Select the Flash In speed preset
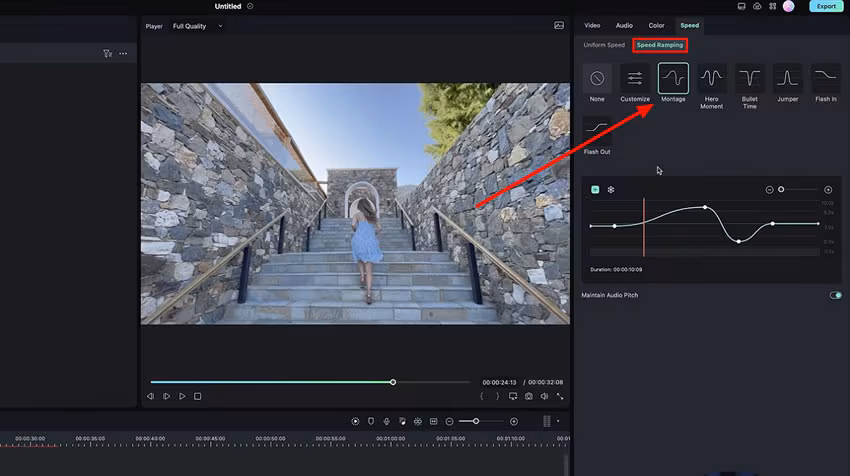 (826, 79)
